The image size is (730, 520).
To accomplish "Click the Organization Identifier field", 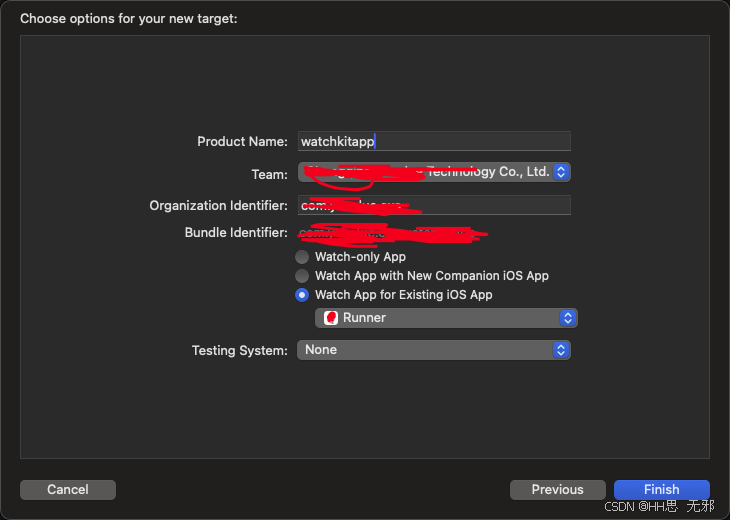I will tap(434, 205).
